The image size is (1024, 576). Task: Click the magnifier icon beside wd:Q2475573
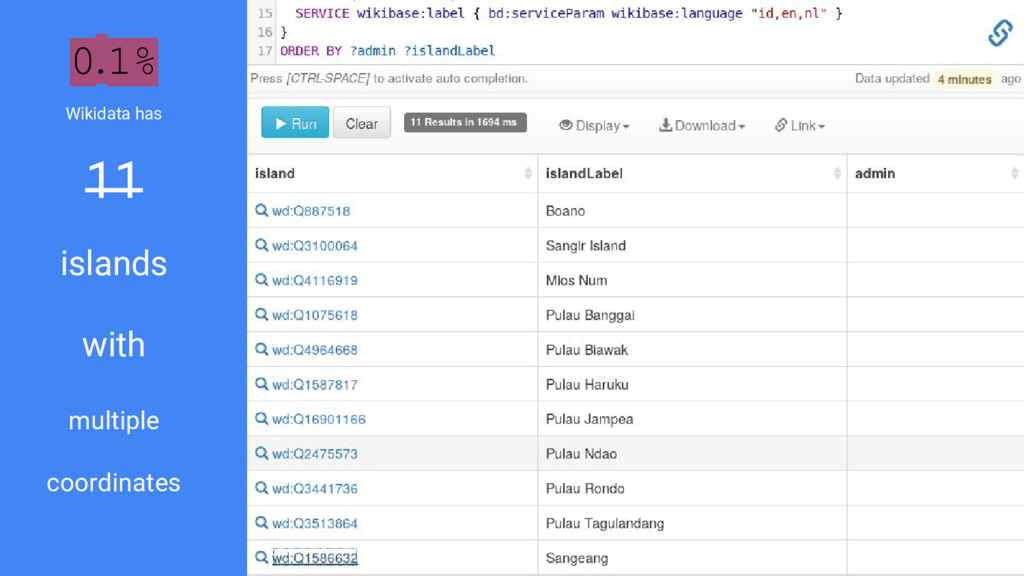(x=261, y=453)
